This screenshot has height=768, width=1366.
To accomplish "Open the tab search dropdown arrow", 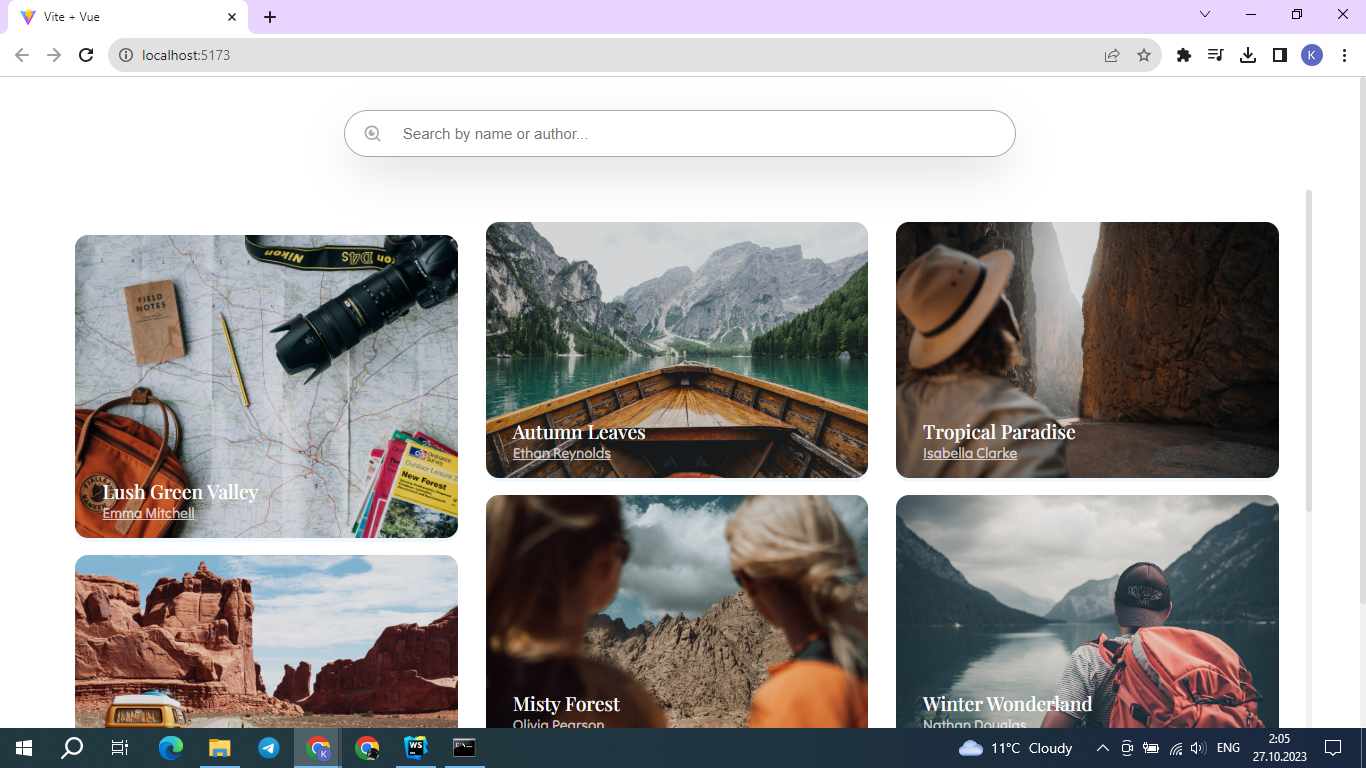I will point(1204,15).
